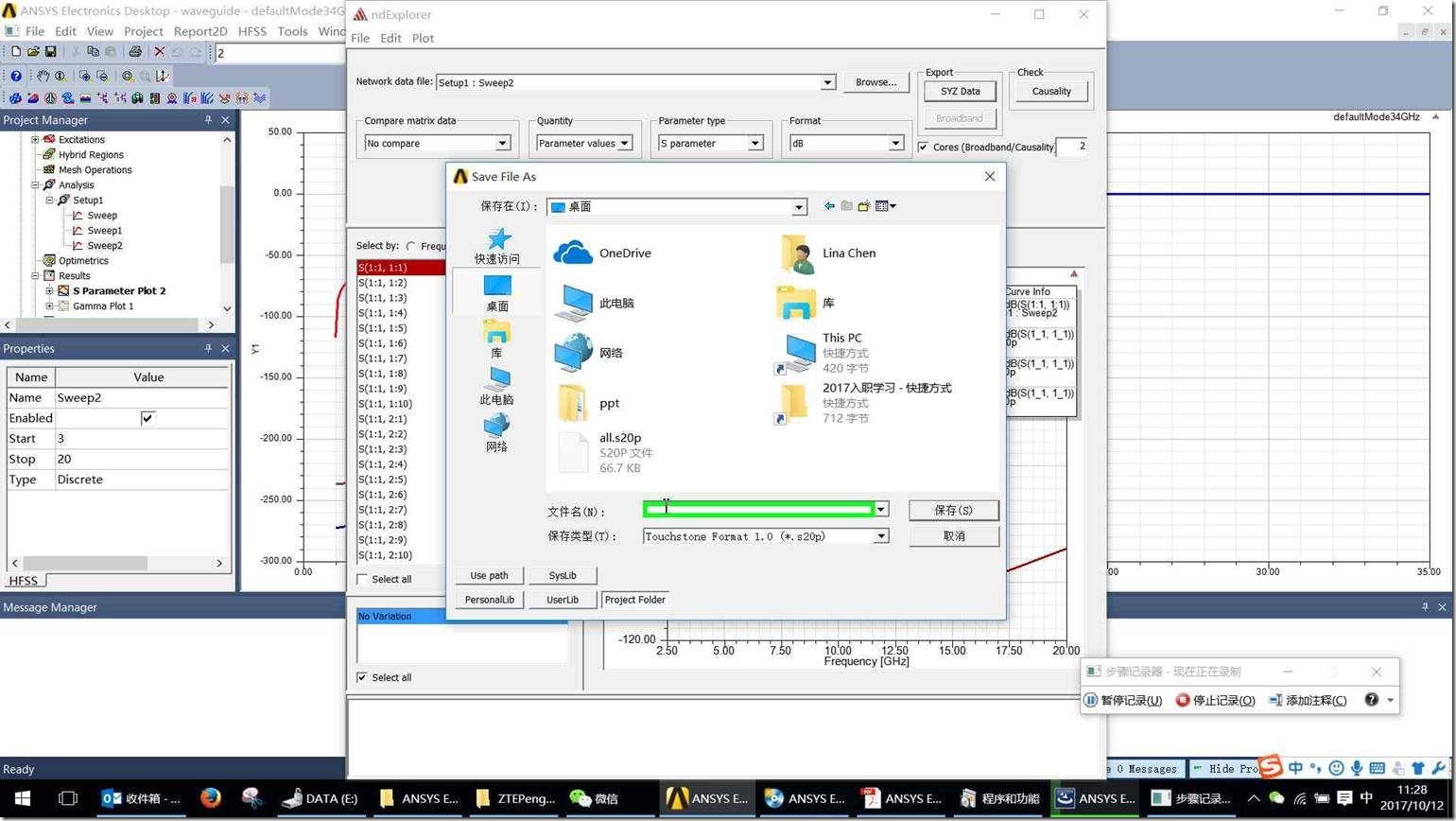
Task: Select Quick access (快速访问) in the Save dialog sidebar
Action: [x=497, y=246]
